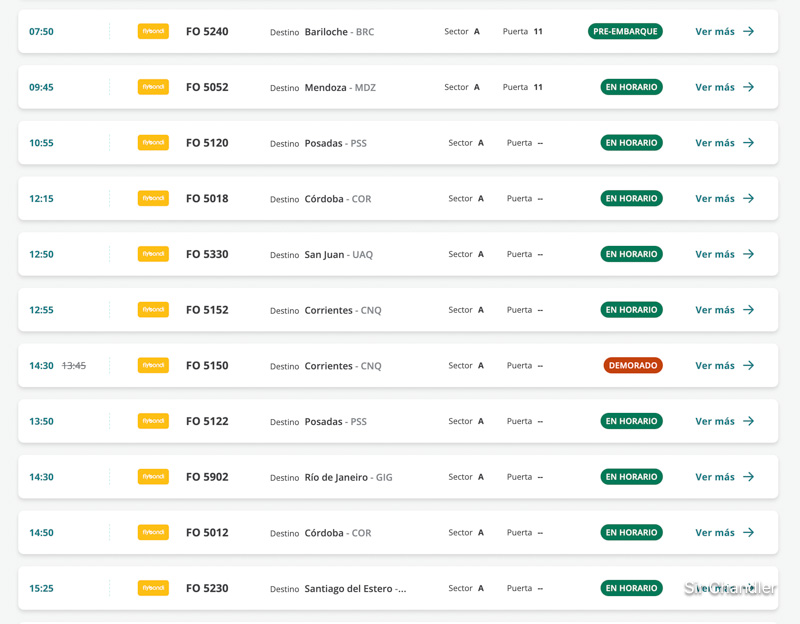This screenshot has height=624, width=800.
Task: Expand Ver más on the Río de Janeiro flight
Action: click(x=724, y=477)
